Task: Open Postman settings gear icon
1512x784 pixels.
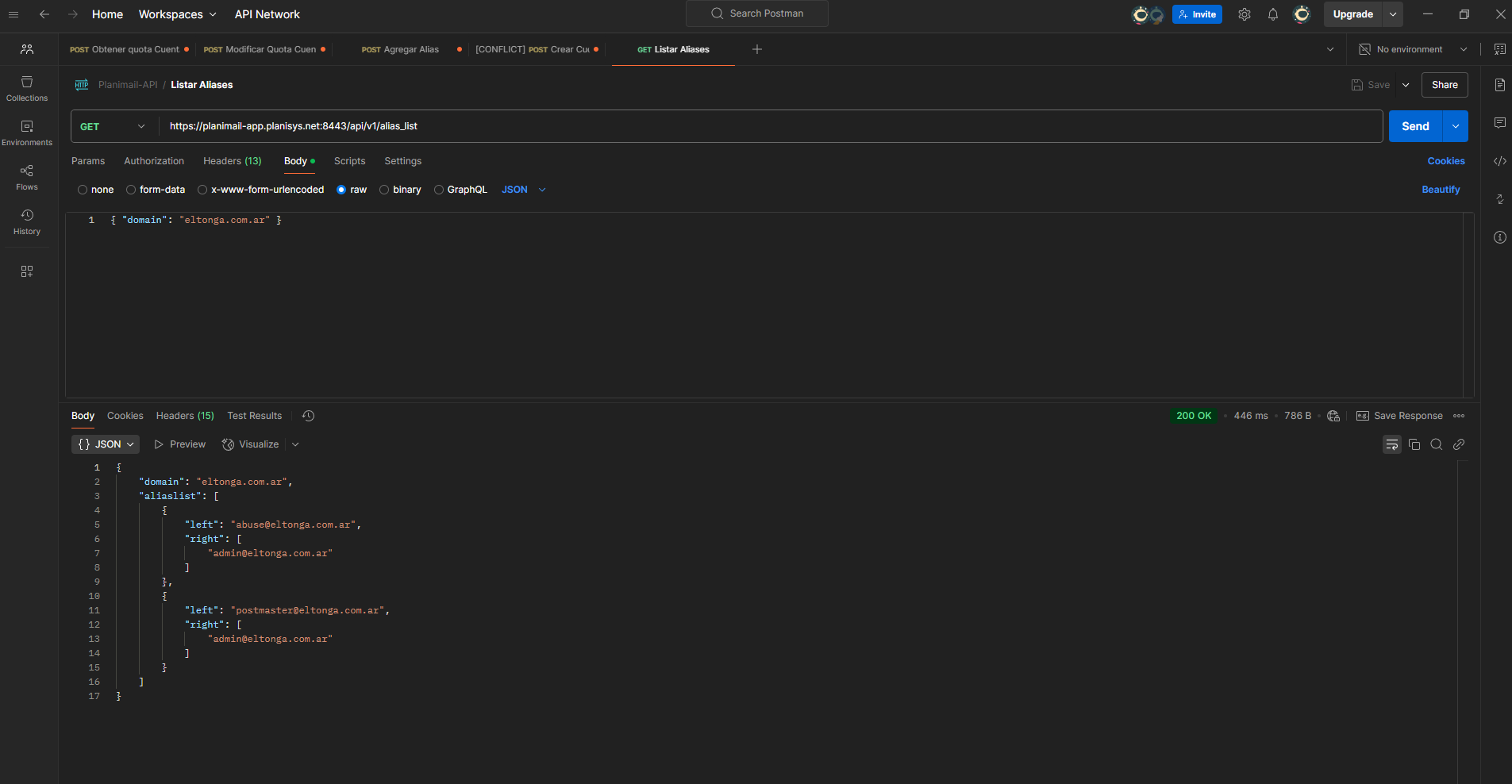Action: coord(1245,14)
